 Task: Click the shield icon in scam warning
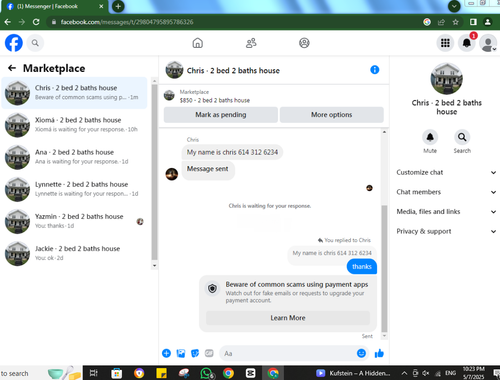coord(212,288)
